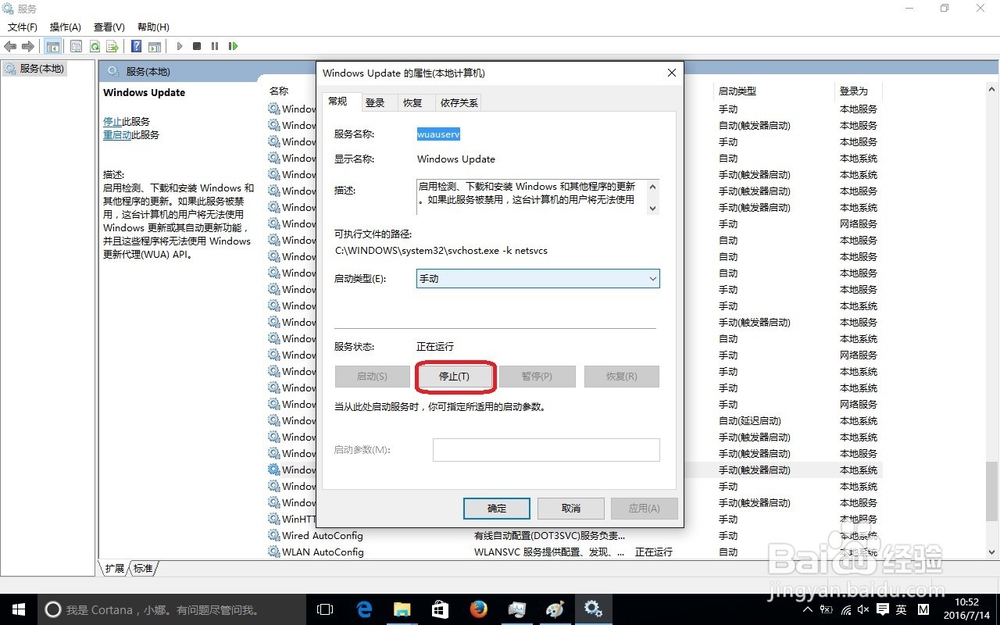Open the Export List toolbar icon
The image size is (1000, 625).
pos(113,46)
